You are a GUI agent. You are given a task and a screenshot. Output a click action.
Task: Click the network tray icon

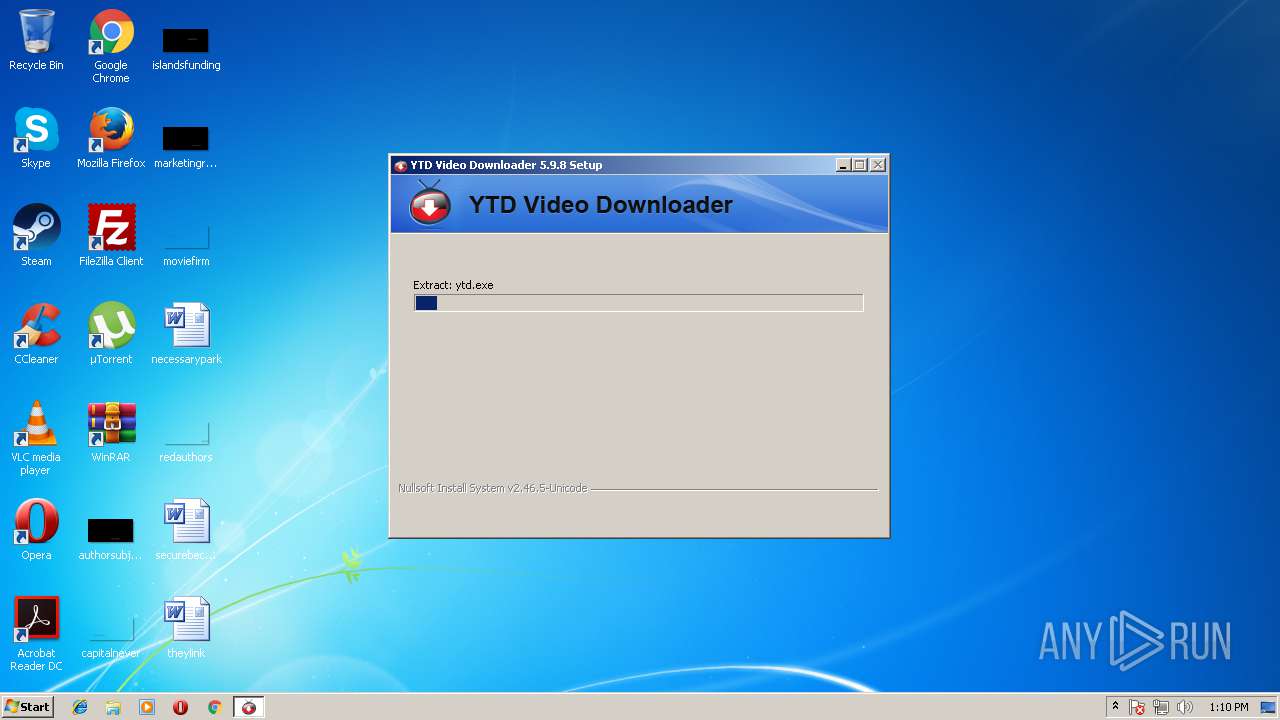[x=1161, y=707]
